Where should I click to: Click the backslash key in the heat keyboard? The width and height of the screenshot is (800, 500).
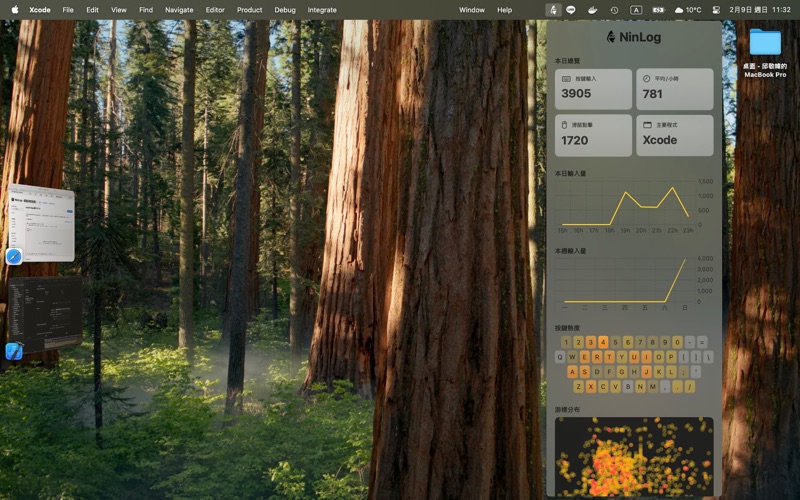pos(708,357)
